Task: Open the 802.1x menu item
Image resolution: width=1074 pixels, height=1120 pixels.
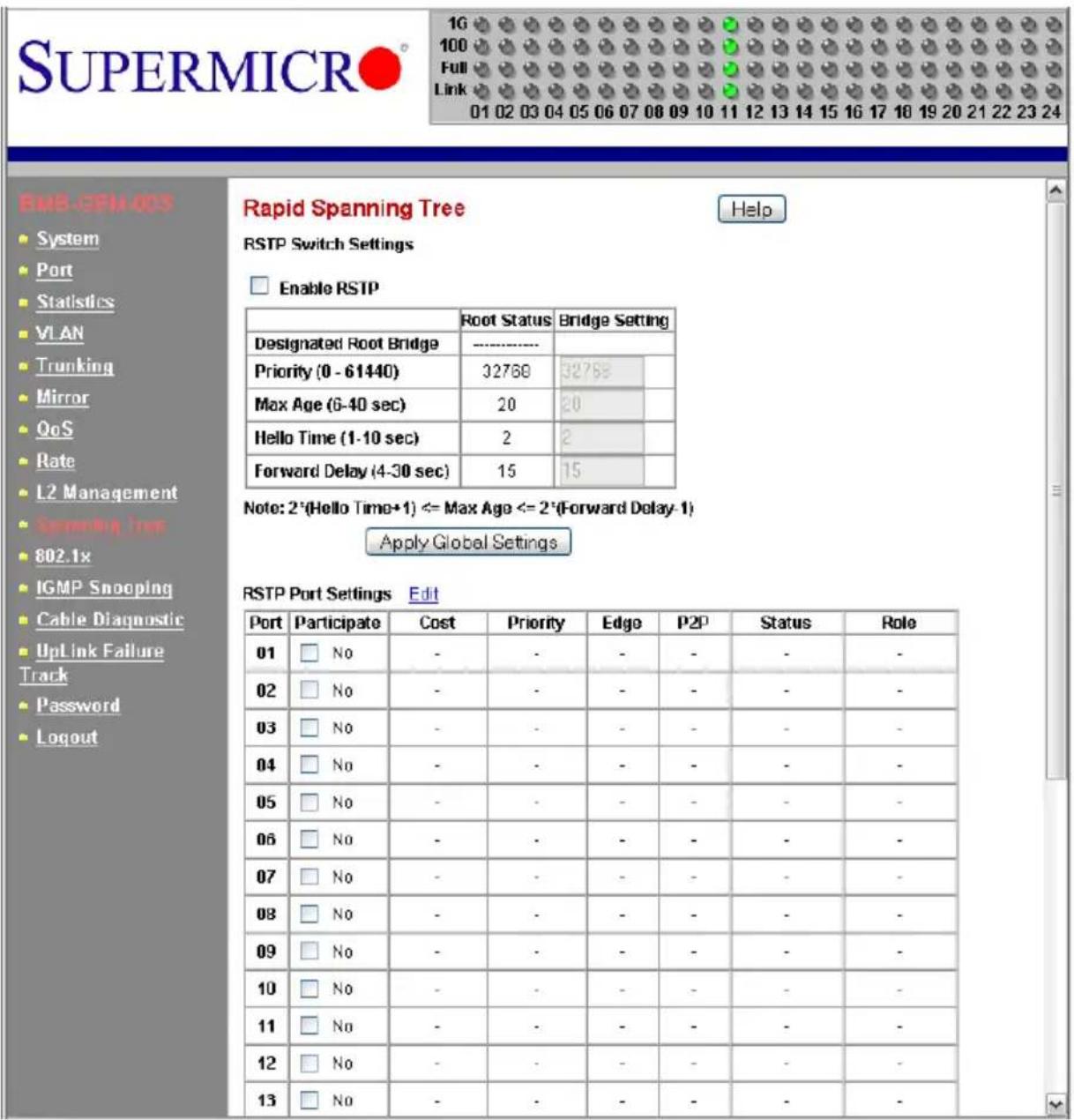Action: 63,556
